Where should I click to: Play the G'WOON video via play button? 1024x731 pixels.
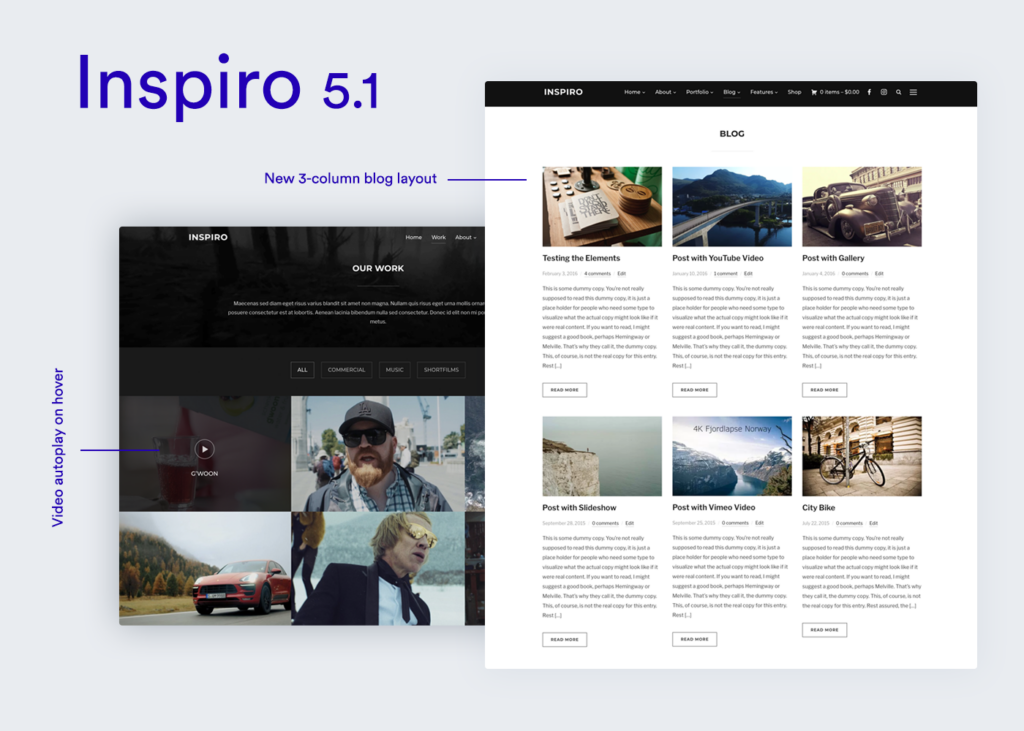(x=204, y=449)
